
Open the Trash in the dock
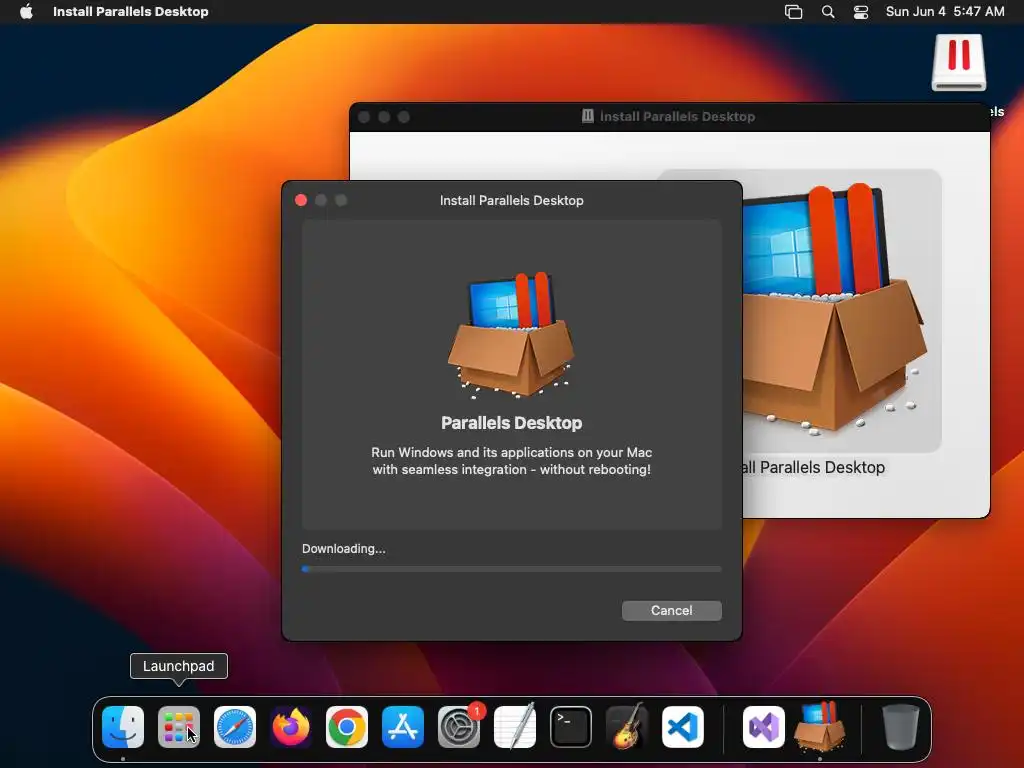(x=901, y=727)
